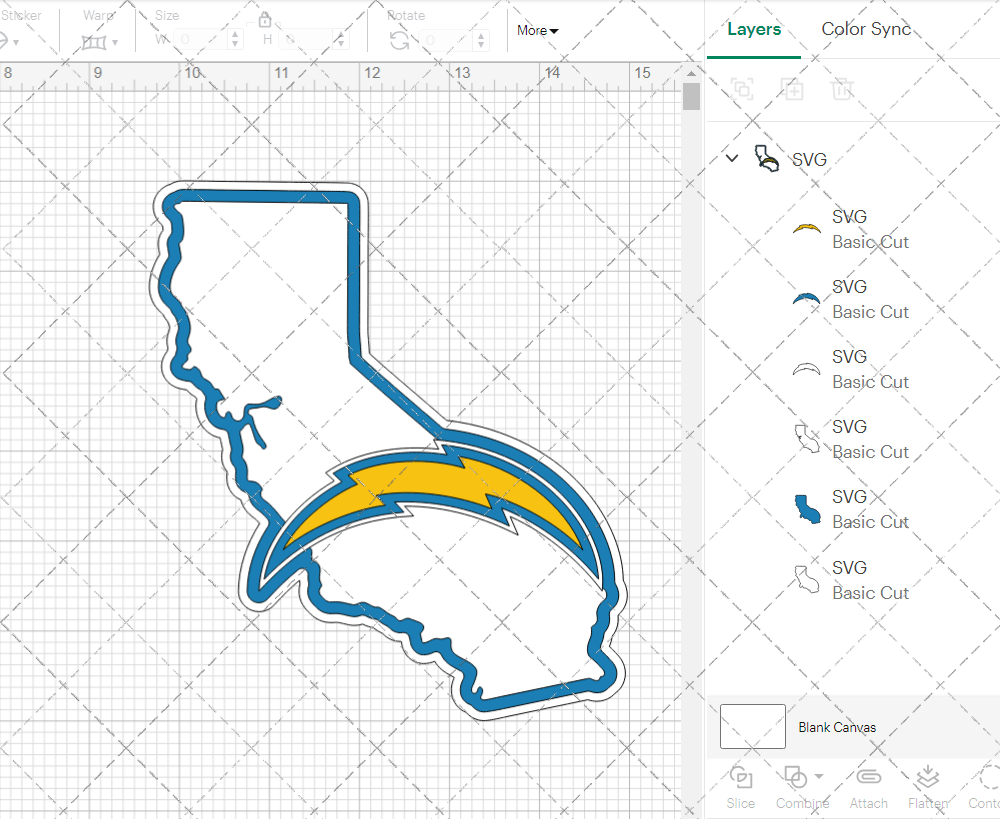Collapse the SVG group chevron

coord(732,158)
